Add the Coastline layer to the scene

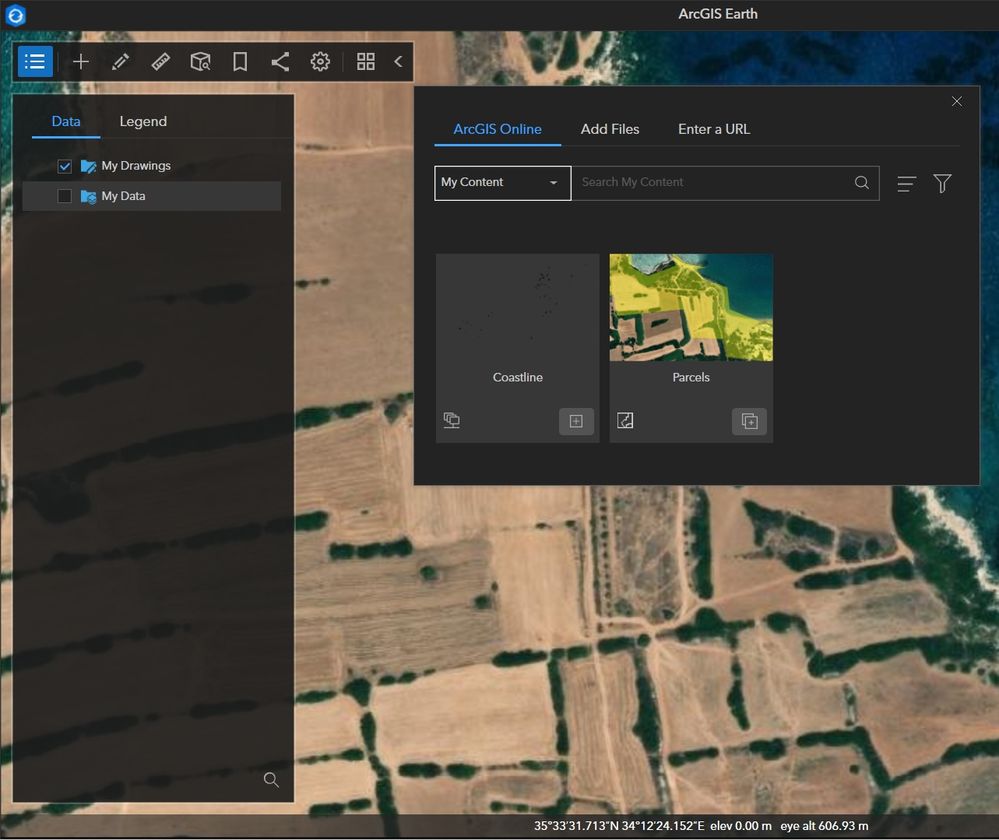(576, 421)
